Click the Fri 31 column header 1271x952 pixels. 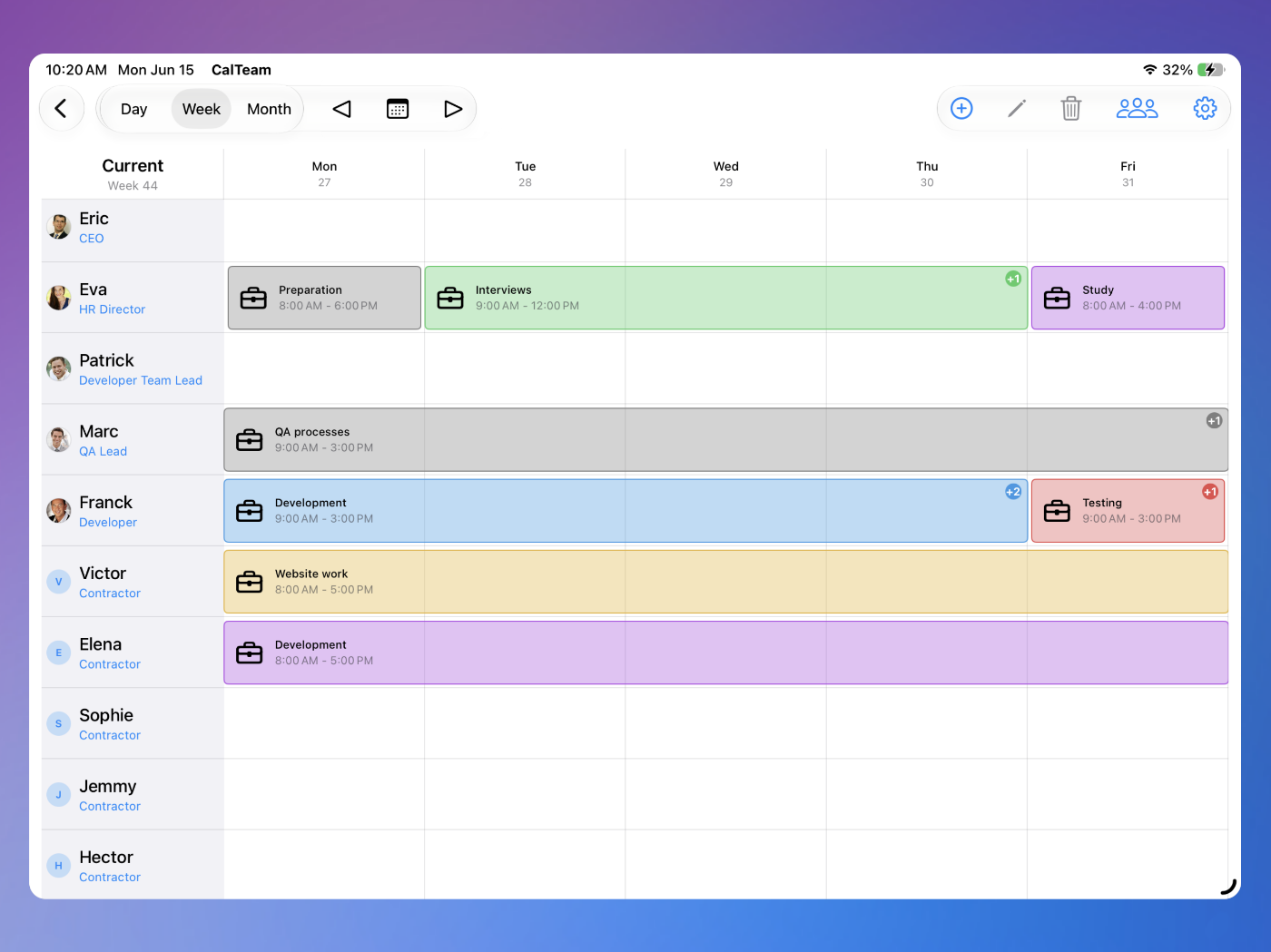pos(1128,173)
